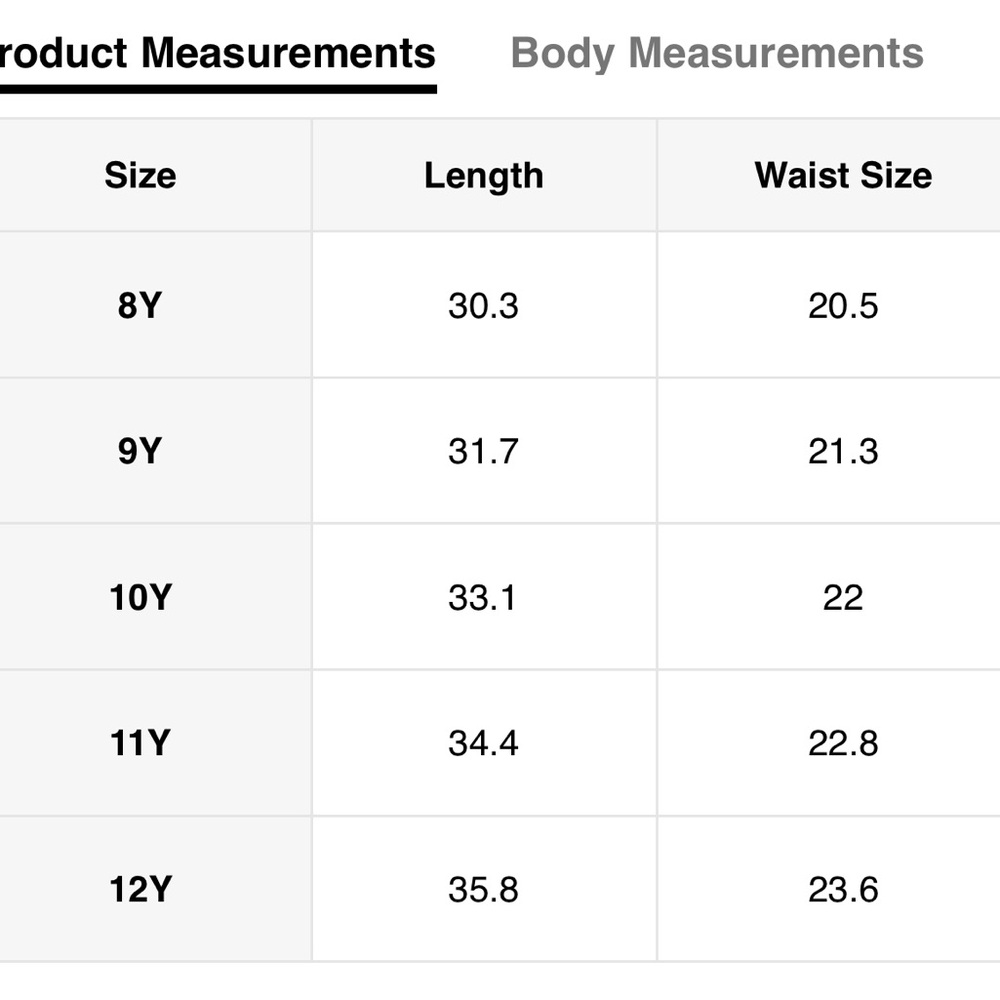Click the 31.7 length value for 9Y
This screenshot has height=1000, width=1000.
(483, 452)
